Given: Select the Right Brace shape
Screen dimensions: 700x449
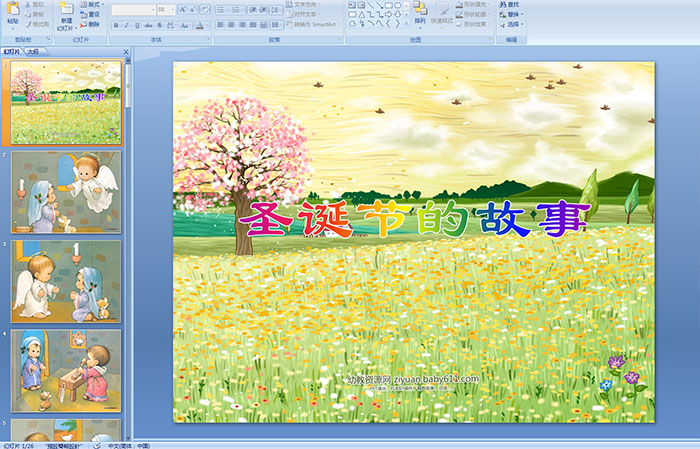Looking at the screenshot, I should point(397,24).
